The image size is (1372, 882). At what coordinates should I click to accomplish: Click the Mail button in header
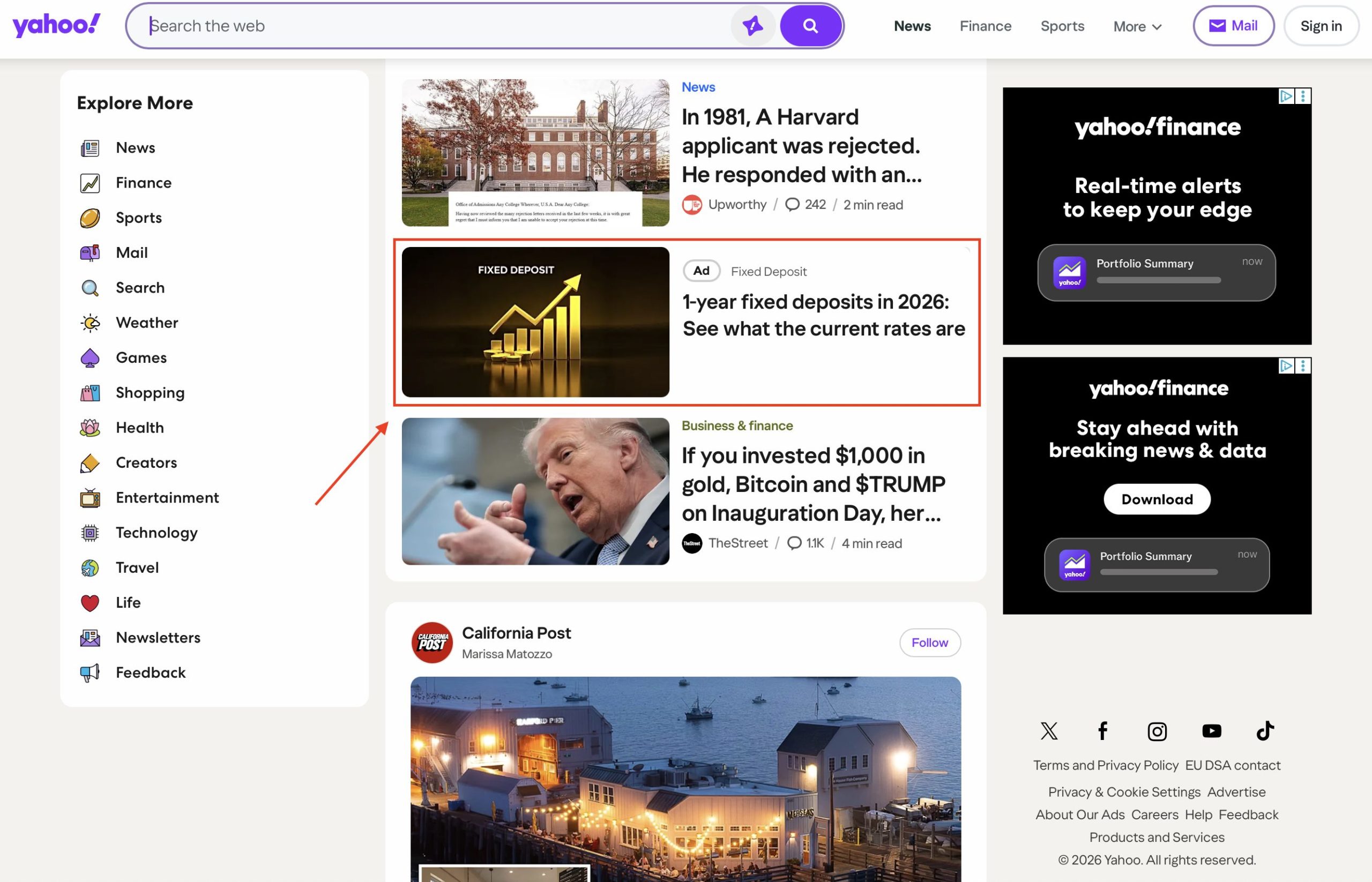pos(1233,26)
